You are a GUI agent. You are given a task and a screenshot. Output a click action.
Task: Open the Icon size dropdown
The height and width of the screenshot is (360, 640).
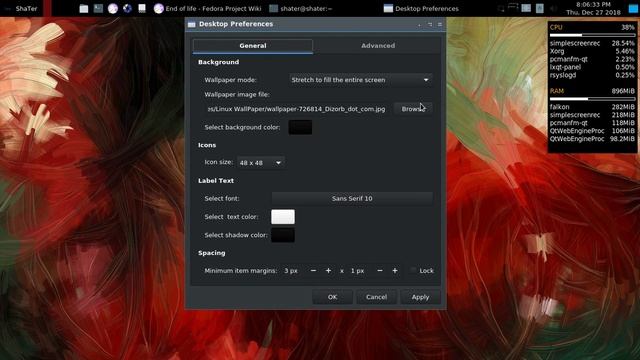260,162
